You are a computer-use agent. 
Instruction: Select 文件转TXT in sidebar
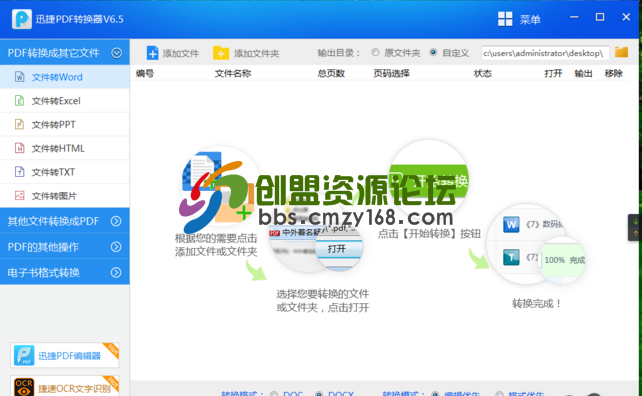[x=65, y=172]
